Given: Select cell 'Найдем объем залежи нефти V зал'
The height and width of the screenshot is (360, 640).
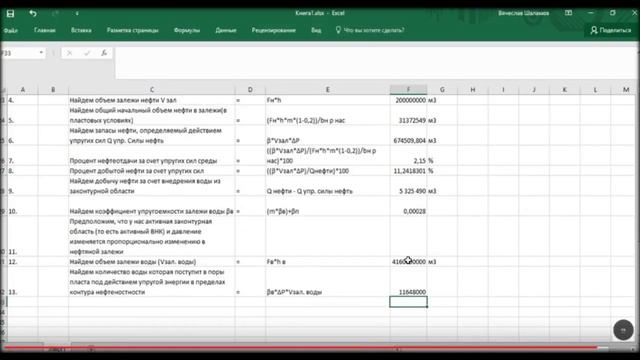Looking at the screenshot, I should (x=152, y=100).
